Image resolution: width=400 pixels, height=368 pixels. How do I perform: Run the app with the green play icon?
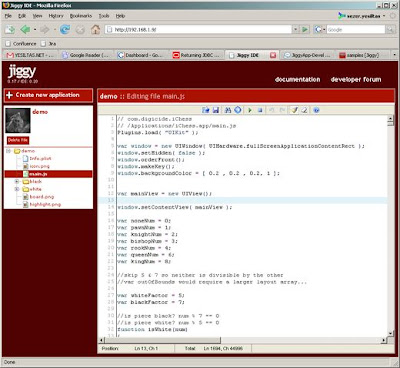(250, 110)
